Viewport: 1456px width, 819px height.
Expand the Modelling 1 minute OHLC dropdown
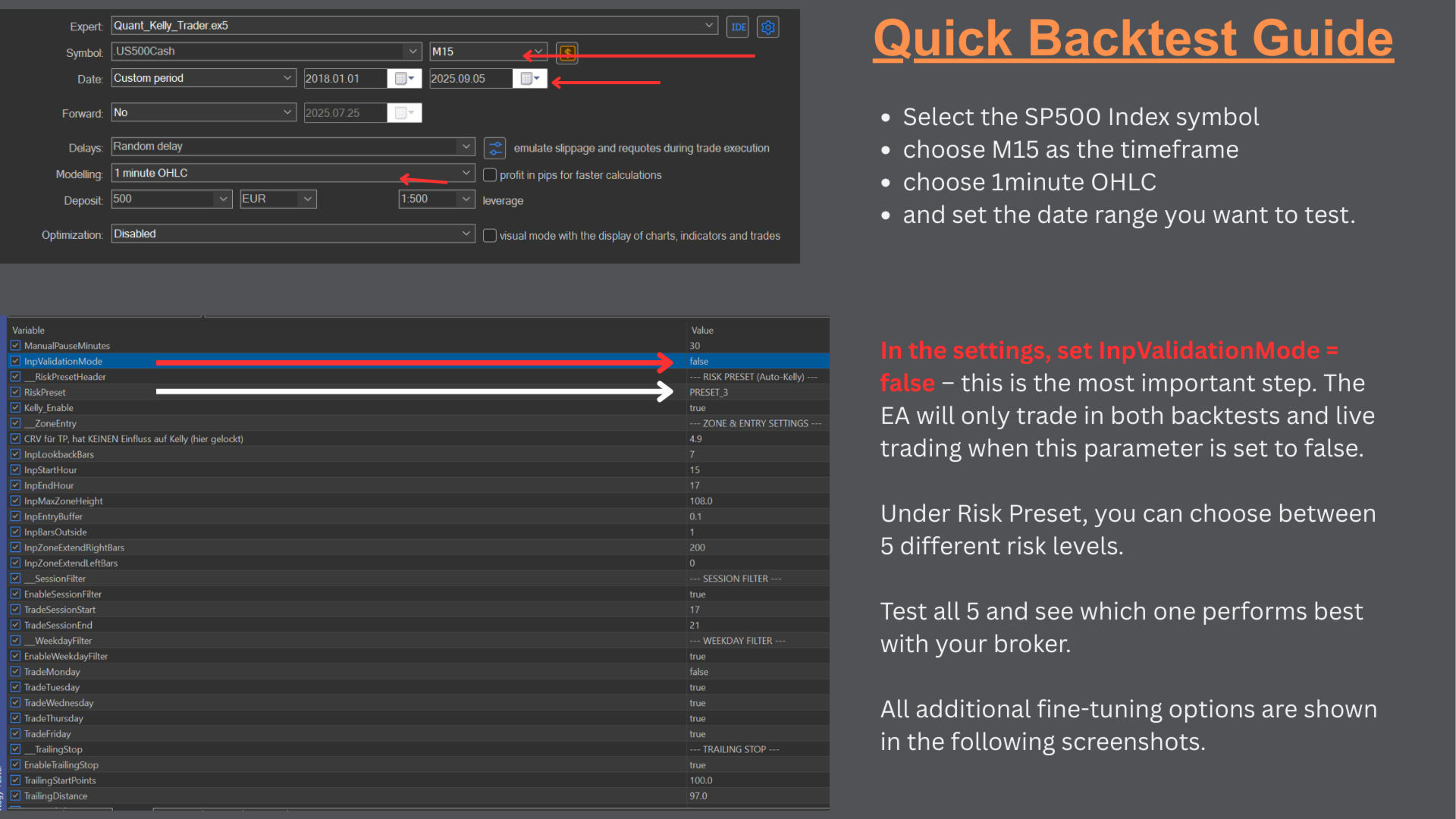[466, 173]
